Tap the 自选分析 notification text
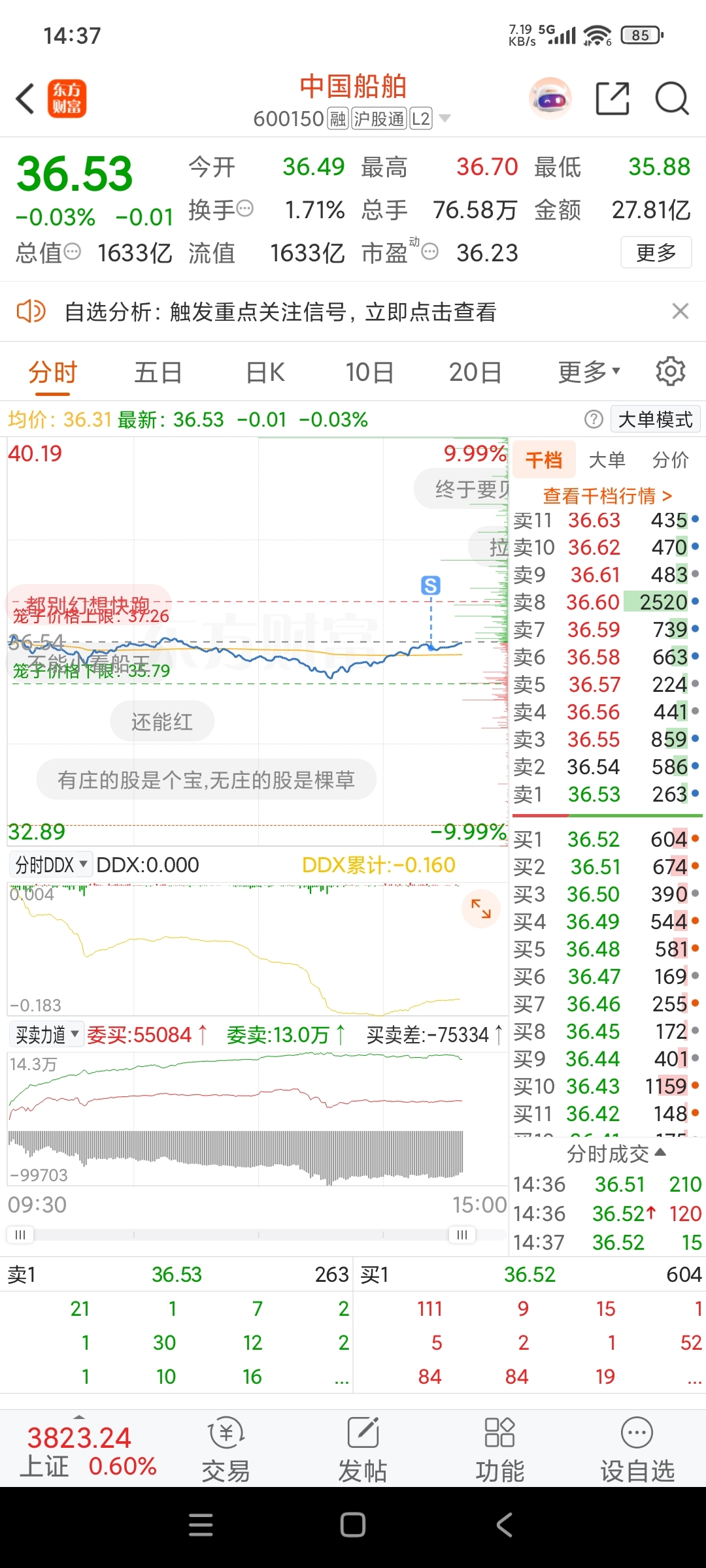This screenshot has width=706, height=1568. (280, 312)
